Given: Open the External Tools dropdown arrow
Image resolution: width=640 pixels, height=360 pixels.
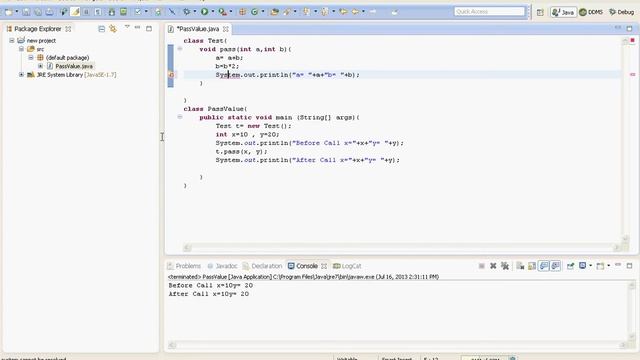Looking at the screenshot, I should click(231, 12).
